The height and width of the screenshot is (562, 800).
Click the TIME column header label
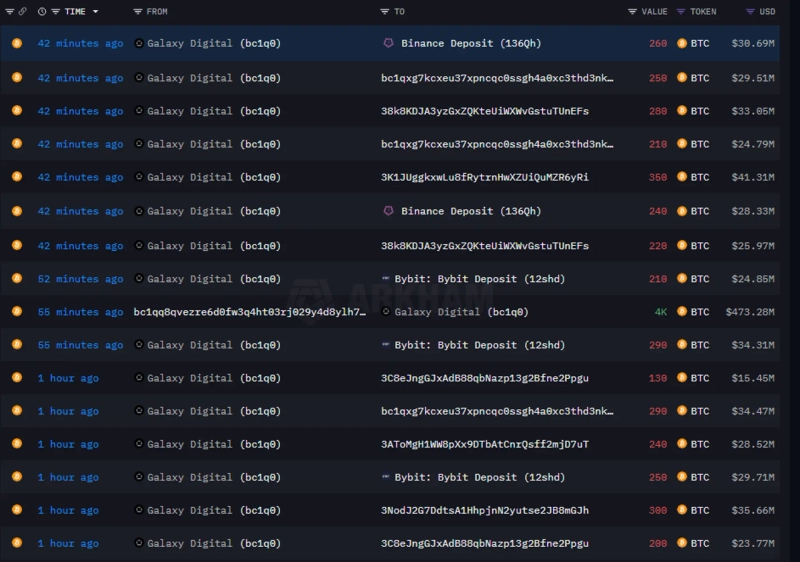pyautogui.click(x=75, y=12)
